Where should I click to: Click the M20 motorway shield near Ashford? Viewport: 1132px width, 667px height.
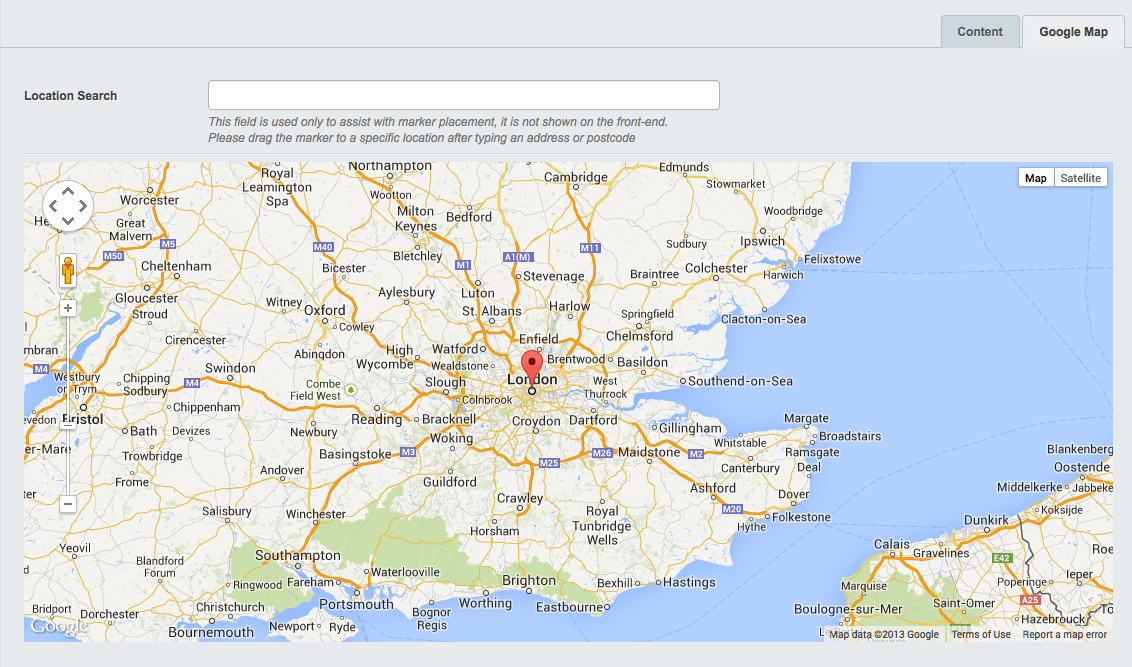(x=732, y=509)
